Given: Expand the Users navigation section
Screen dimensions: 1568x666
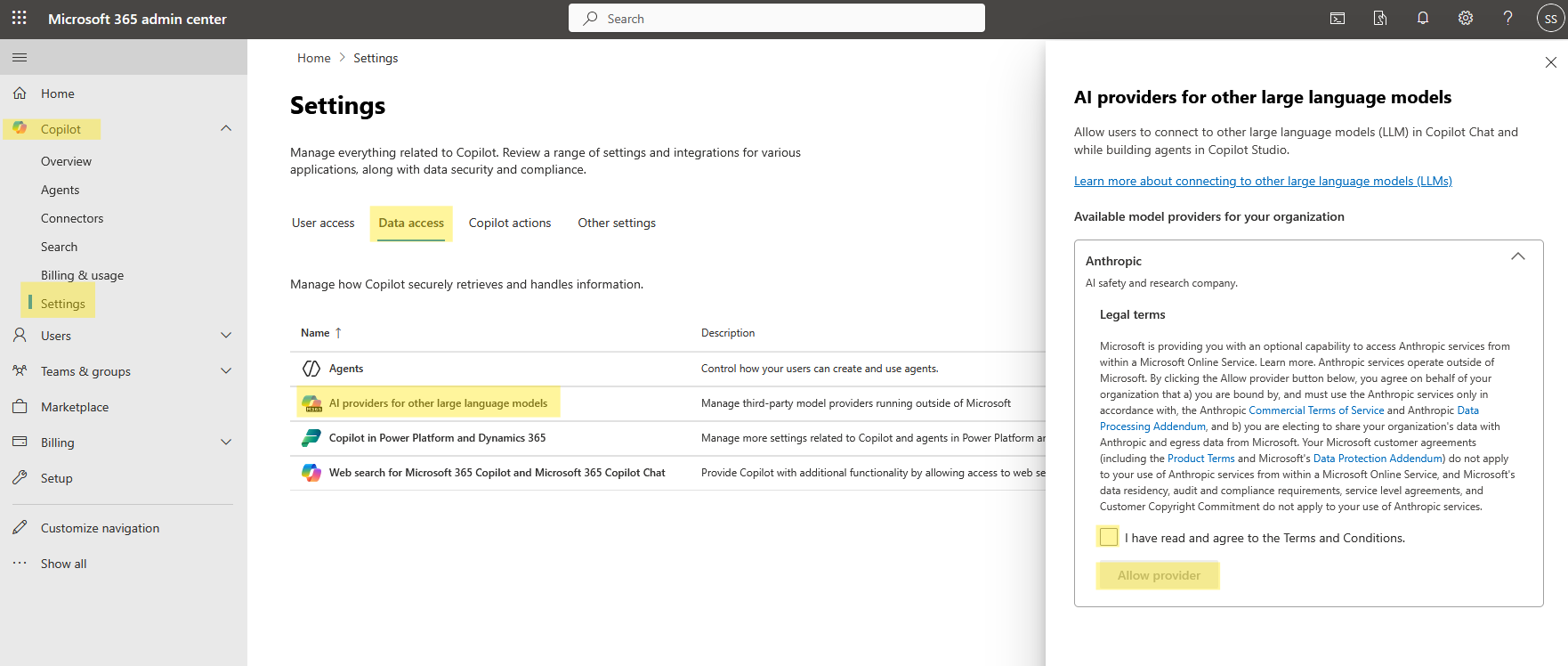Looking at the screenshot, I should point(226,336).
